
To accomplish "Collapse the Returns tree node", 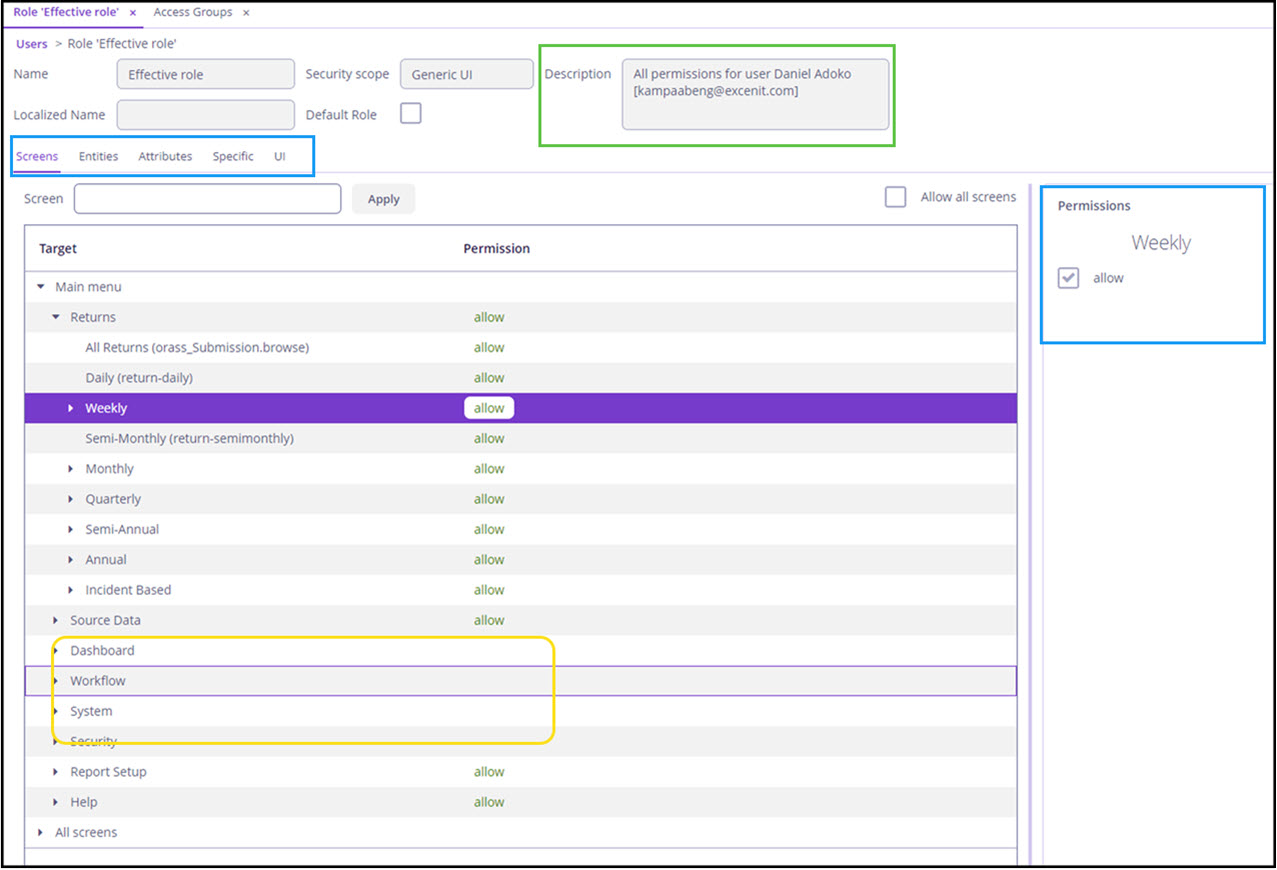I will pyautogui.click(x=56, y=317).
